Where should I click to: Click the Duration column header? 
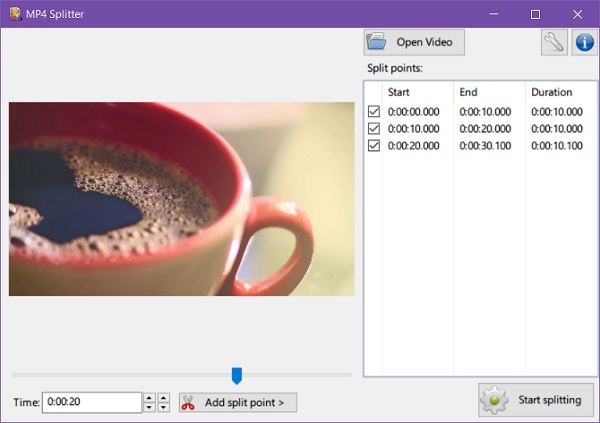[551, 92]
